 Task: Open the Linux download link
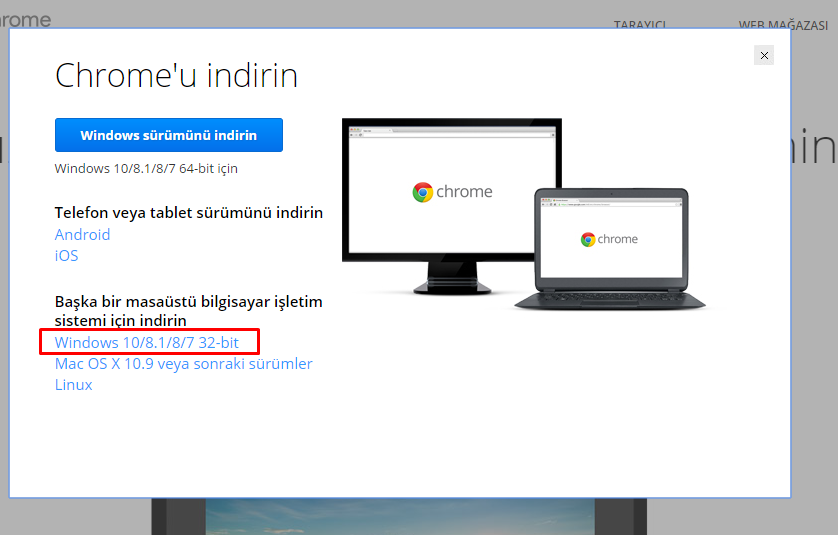click(x=73, y=385)
